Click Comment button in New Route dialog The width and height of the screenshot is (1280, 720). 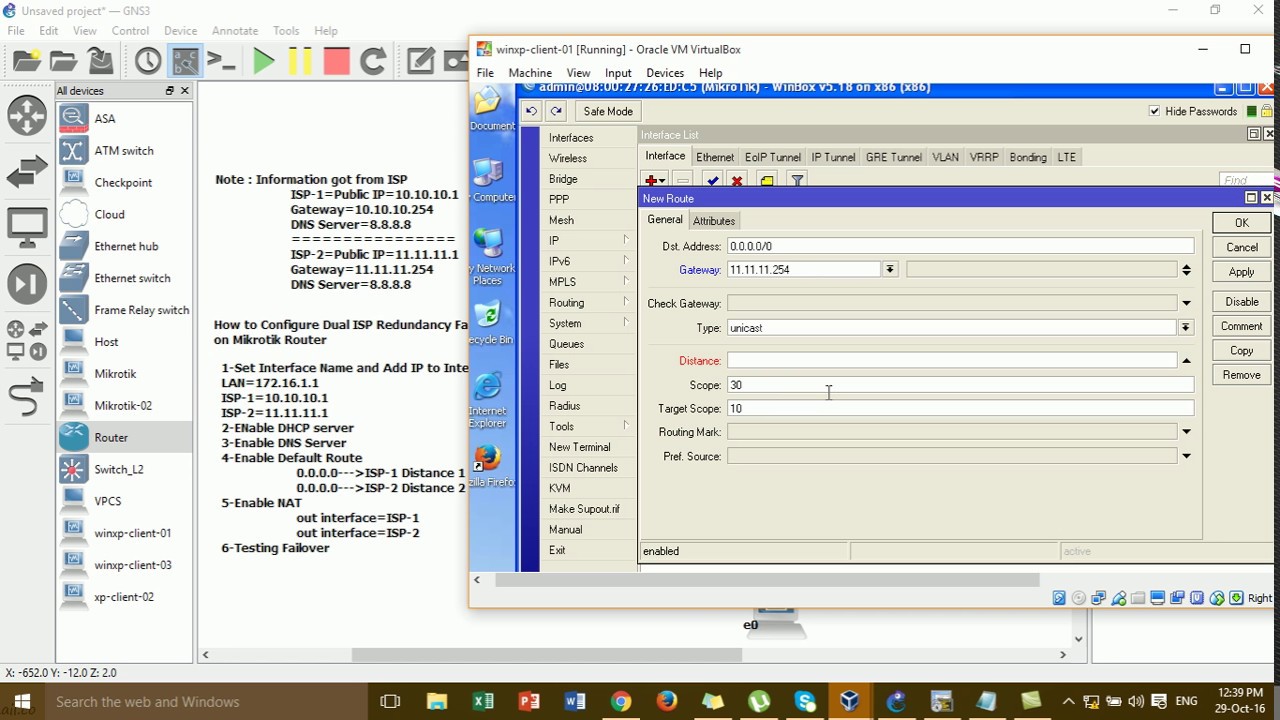click(1242, 326)
